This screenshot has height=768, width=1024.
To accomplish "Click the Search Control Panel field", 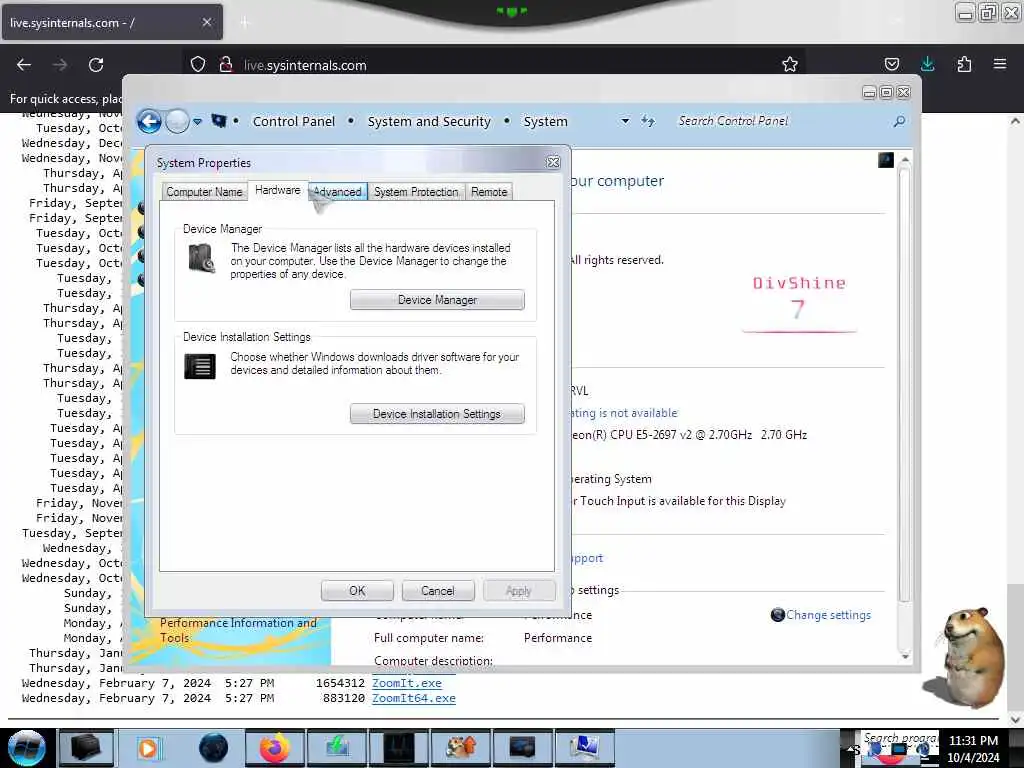I will pos(780,121).
